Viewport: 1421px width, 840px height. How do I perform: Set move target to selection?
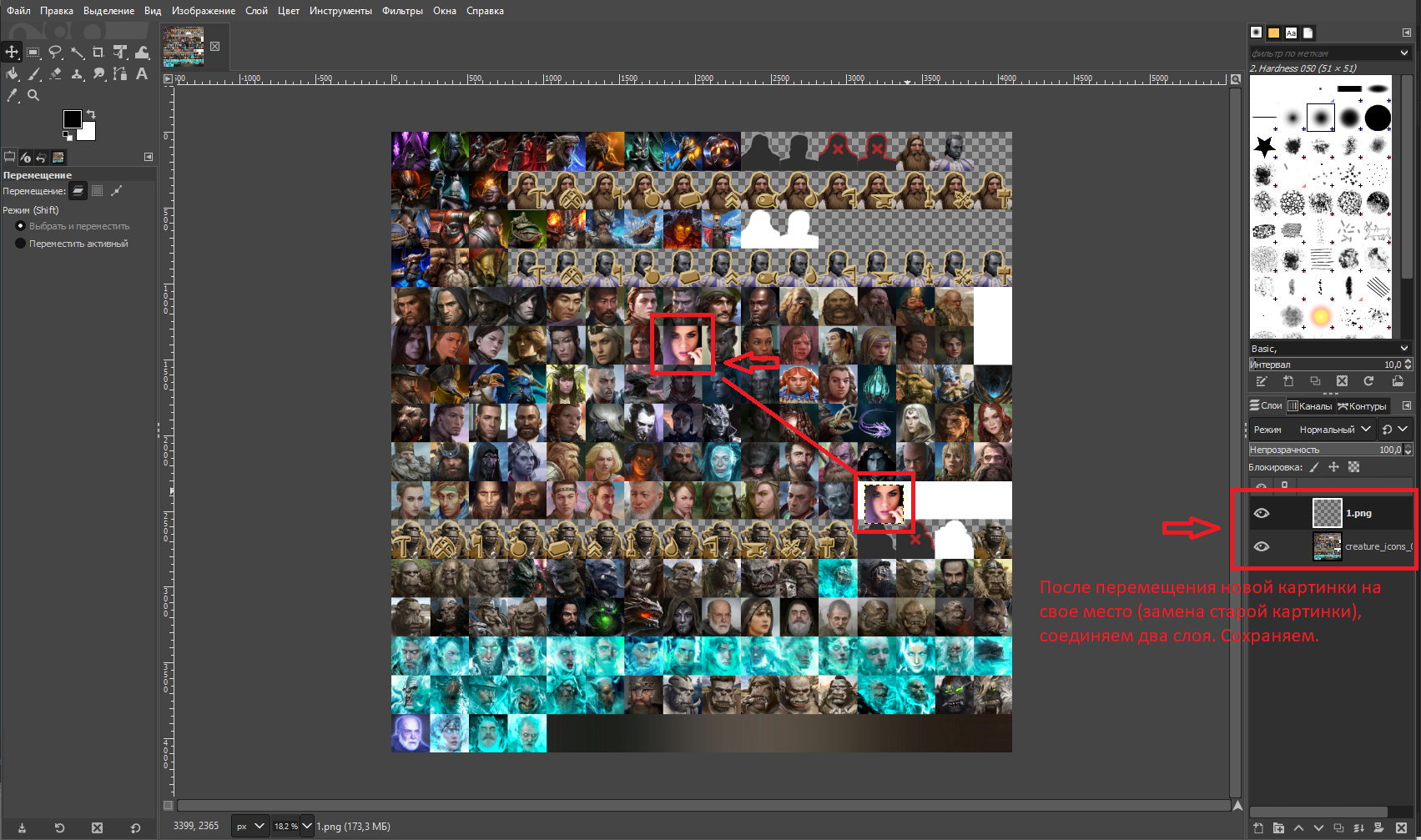point(97,191)
